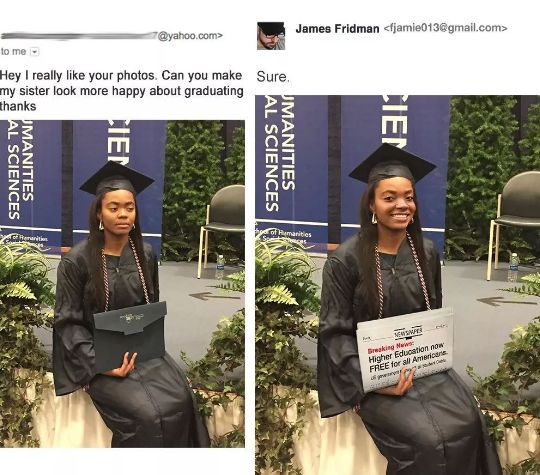Click the sender name James Fridman
This screenshot has height=475, width=540.
click(337, 29)
